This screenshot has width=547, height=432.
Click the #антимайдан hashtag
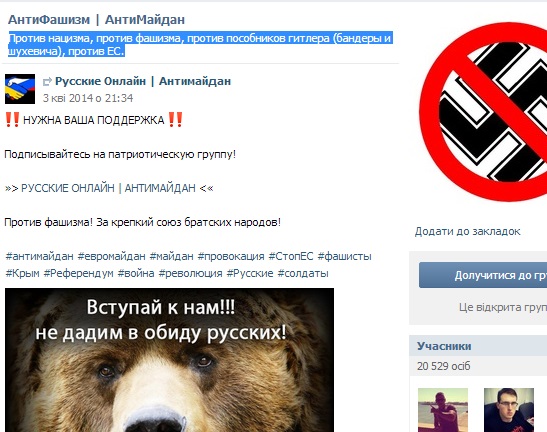[x=39, y=256]
